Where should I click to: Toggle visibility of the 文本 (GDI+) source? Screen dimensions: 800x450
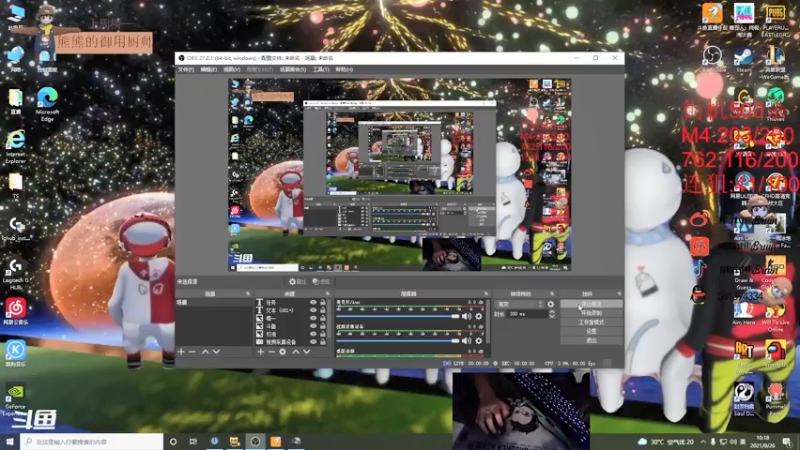click(313, 310)
